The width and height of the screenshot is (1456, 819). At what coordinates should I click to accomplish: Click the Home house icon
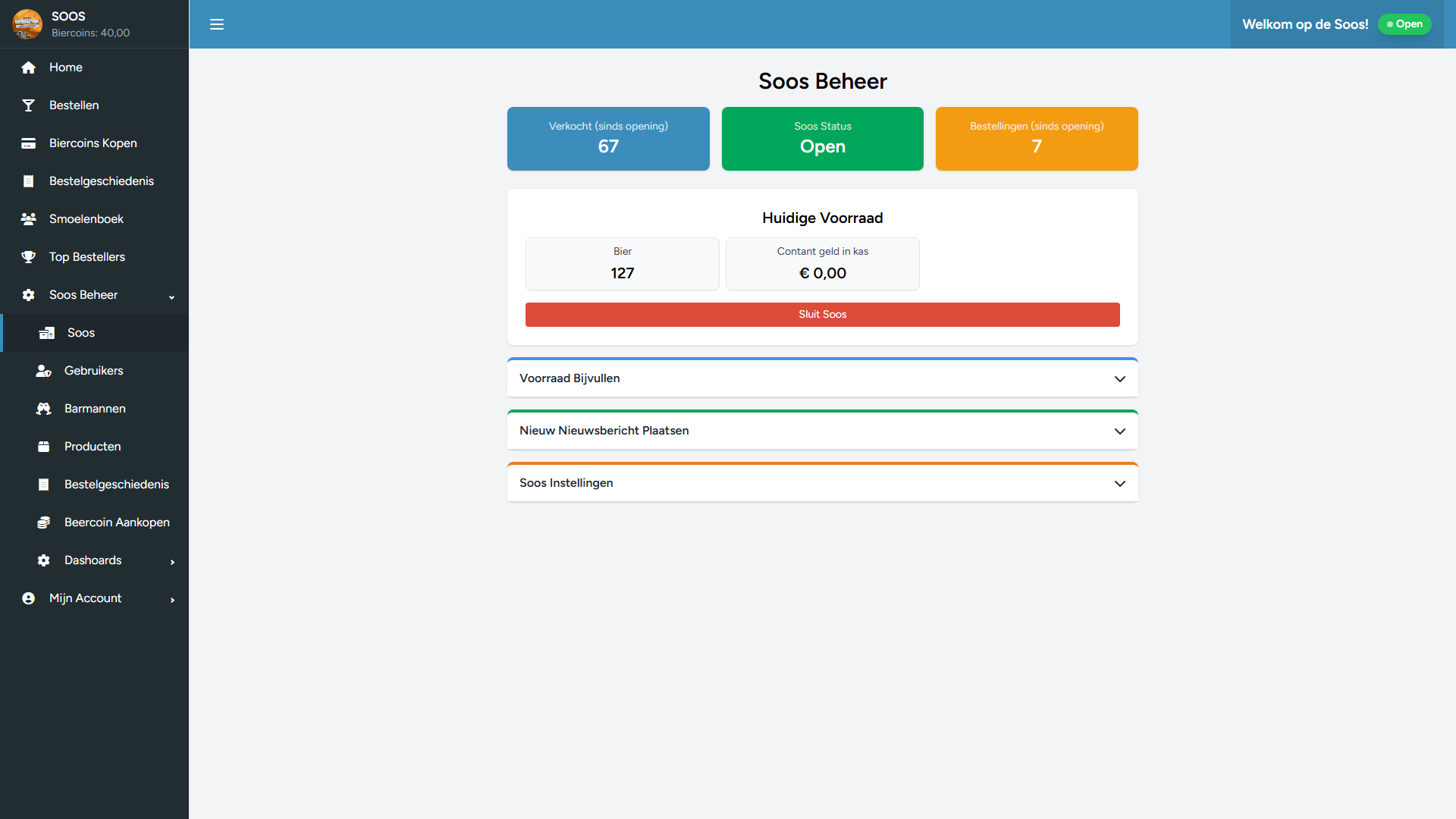point(29,67)
